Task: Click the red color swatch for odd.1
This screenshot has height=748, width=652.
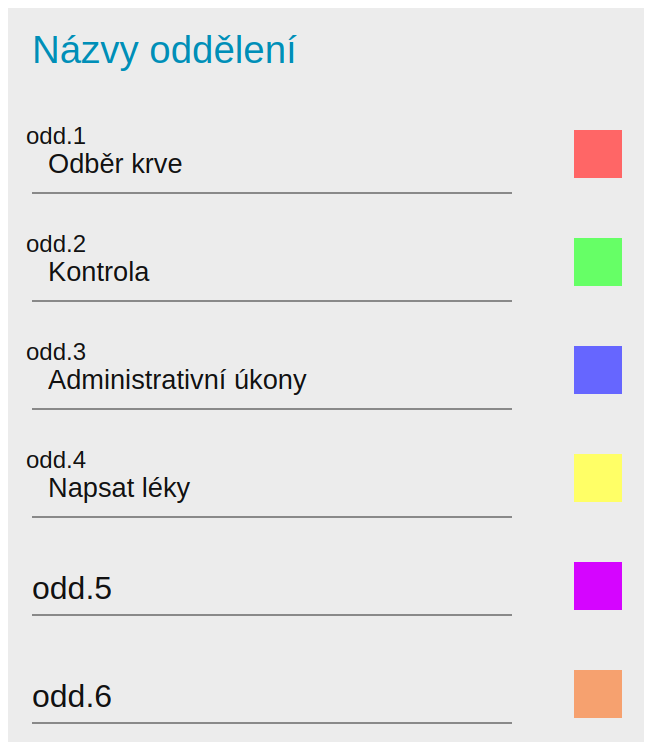Action: click(x=597, y=154)
